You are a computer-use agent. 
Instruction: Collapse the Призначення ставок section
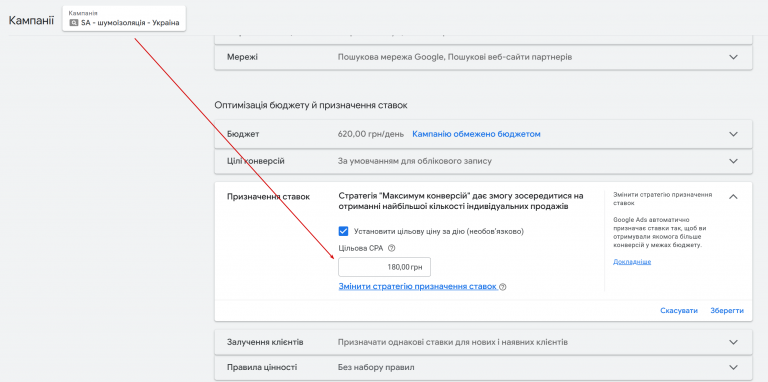click(x=733, y=197)
